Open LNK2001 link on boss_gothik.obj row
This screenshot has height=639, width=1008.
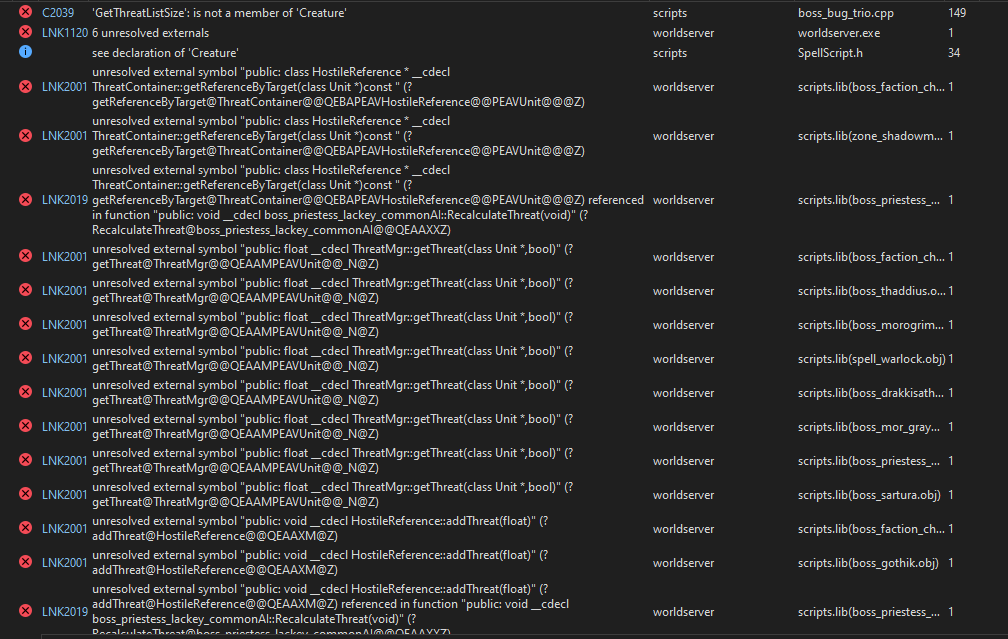coord(65,562)
